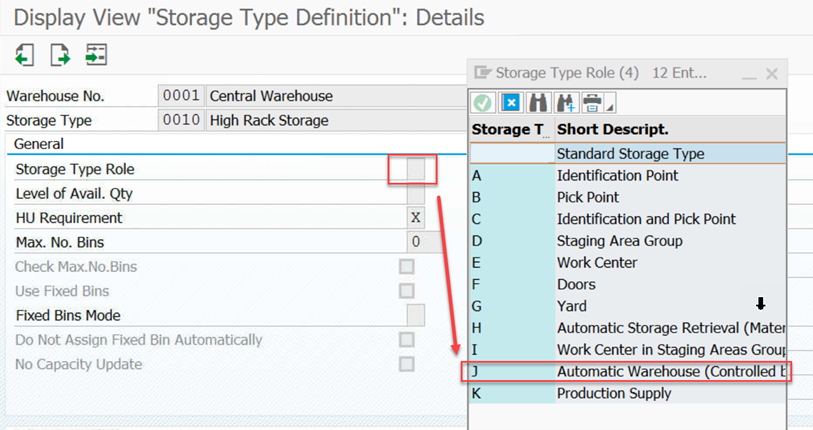Select Work Center in Staging Areas entry
813x430 pixels.
pos(628,350)
